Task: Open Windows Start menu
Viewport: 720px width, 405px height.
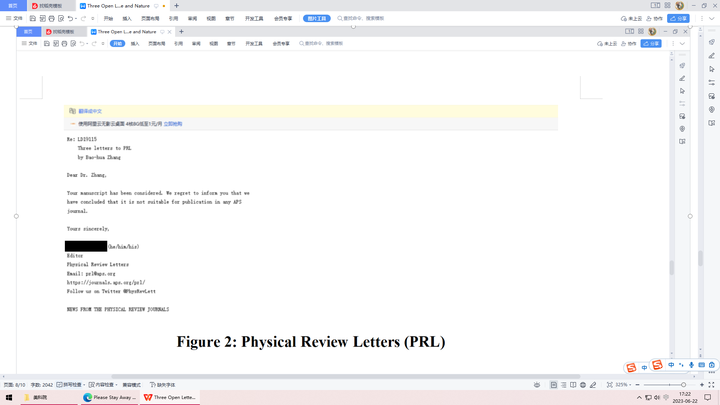Action: [x=9, y=398]
